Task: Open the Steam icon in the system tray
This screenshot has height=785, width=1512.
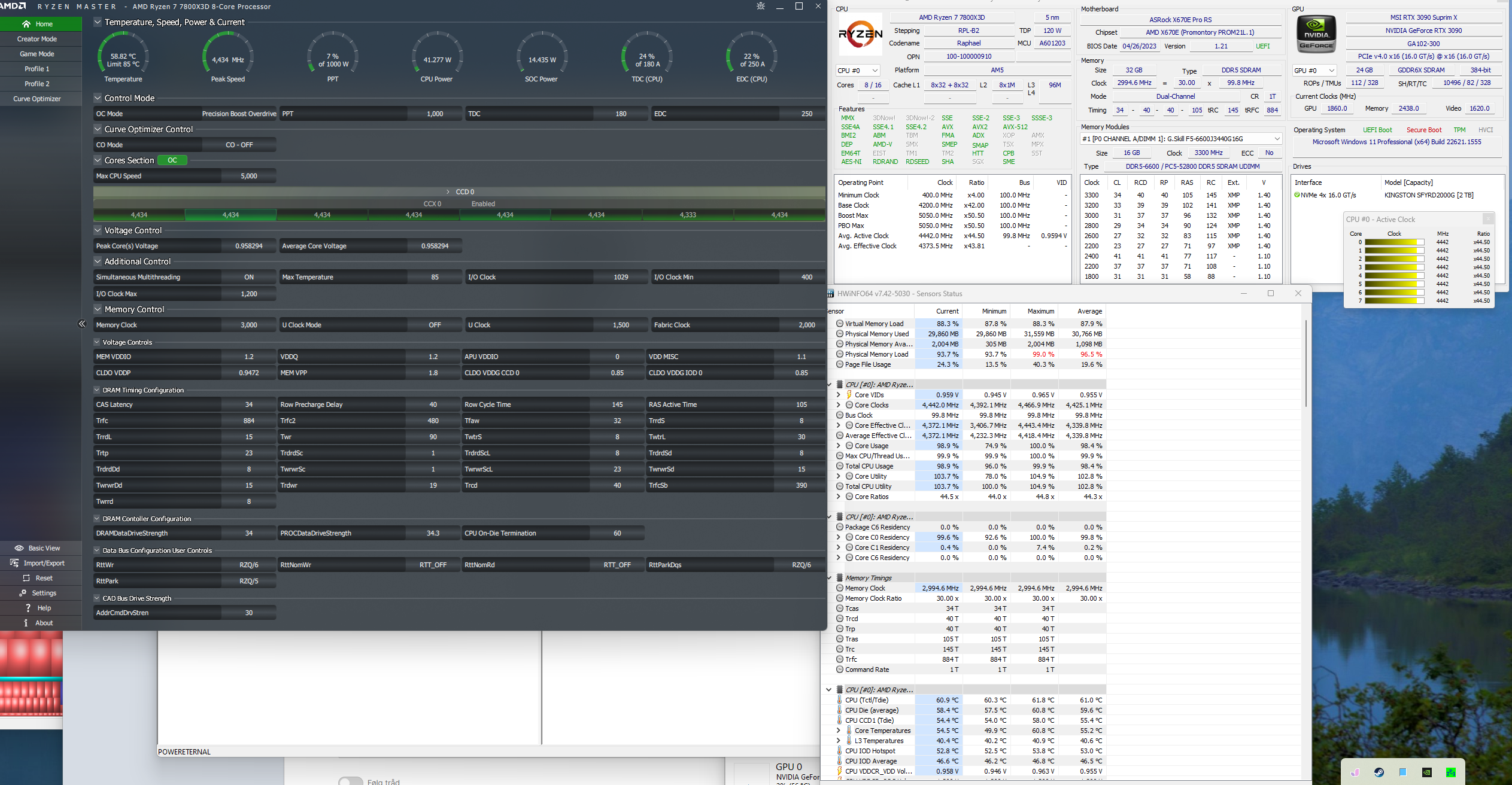Action: point(1379,772)
